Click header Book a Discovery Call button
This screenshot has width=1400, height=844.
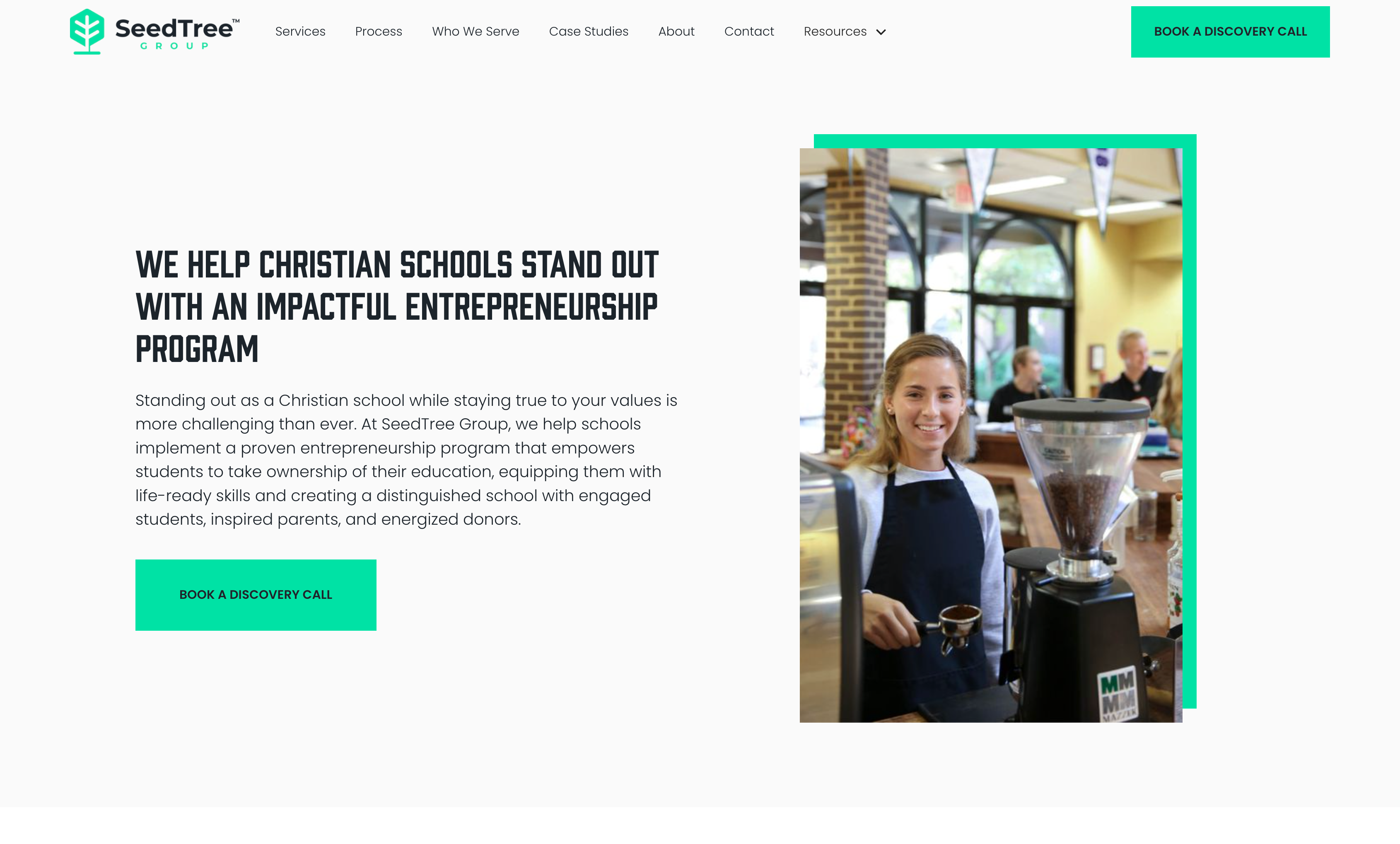pyautogui.click(x=1230, y=32)
